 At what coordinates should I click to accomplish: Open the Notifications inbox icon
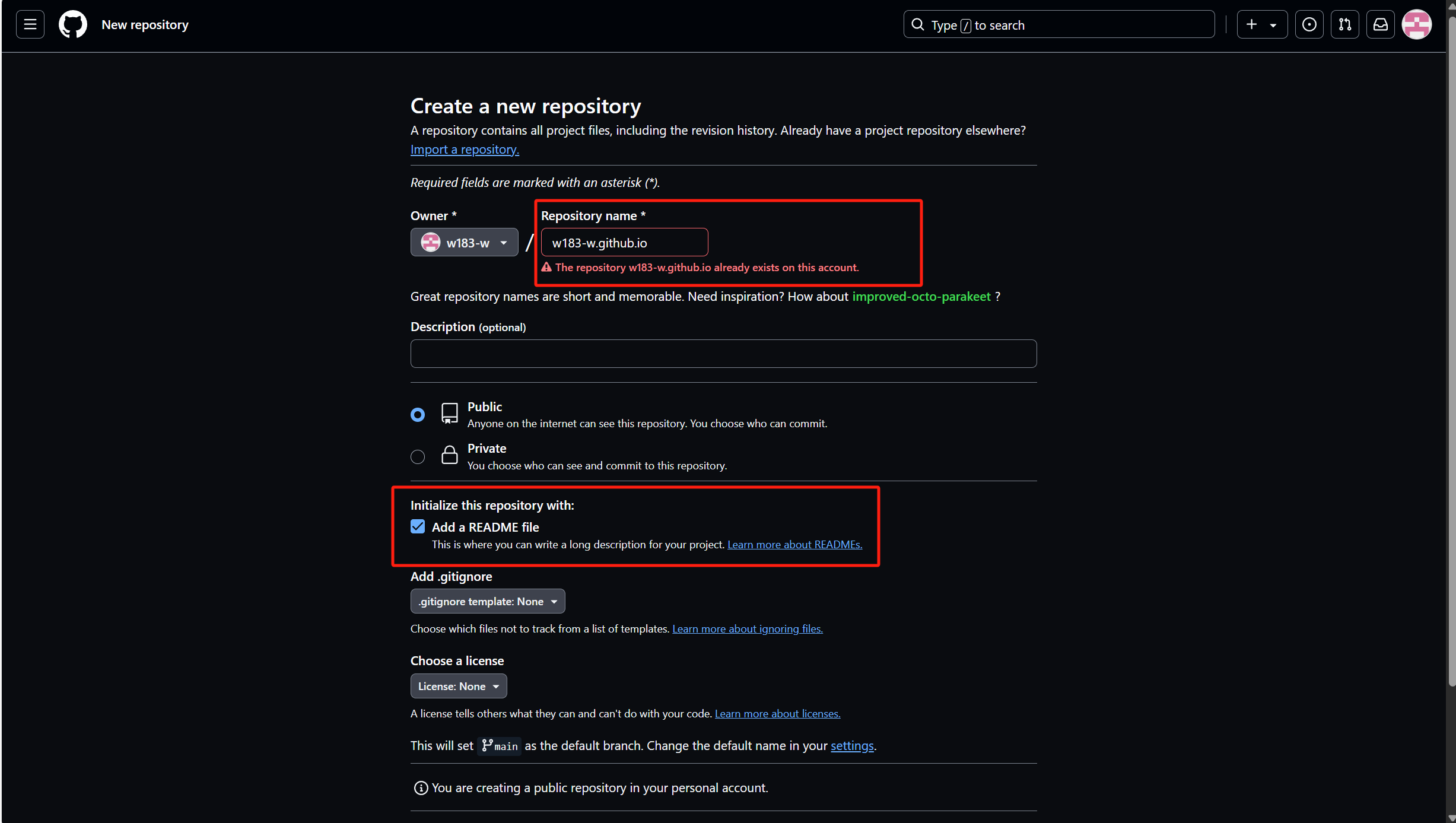[x=1381, y=24]
